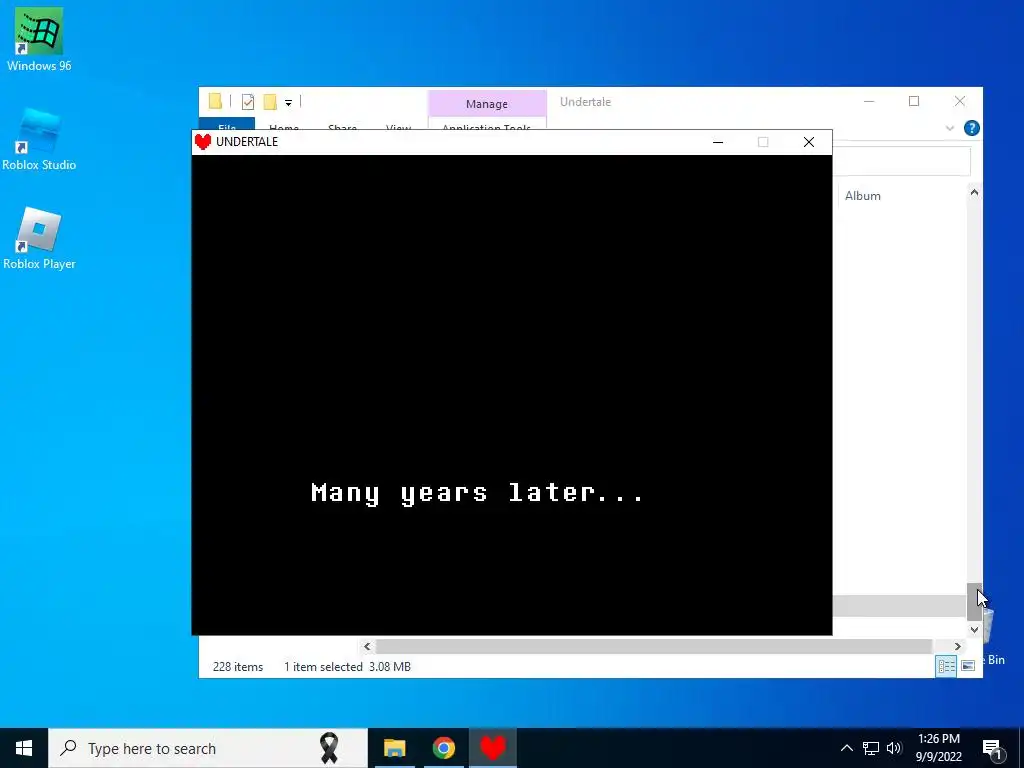
Task: Close the UNDERTALE game window
Action: point(808,142)
